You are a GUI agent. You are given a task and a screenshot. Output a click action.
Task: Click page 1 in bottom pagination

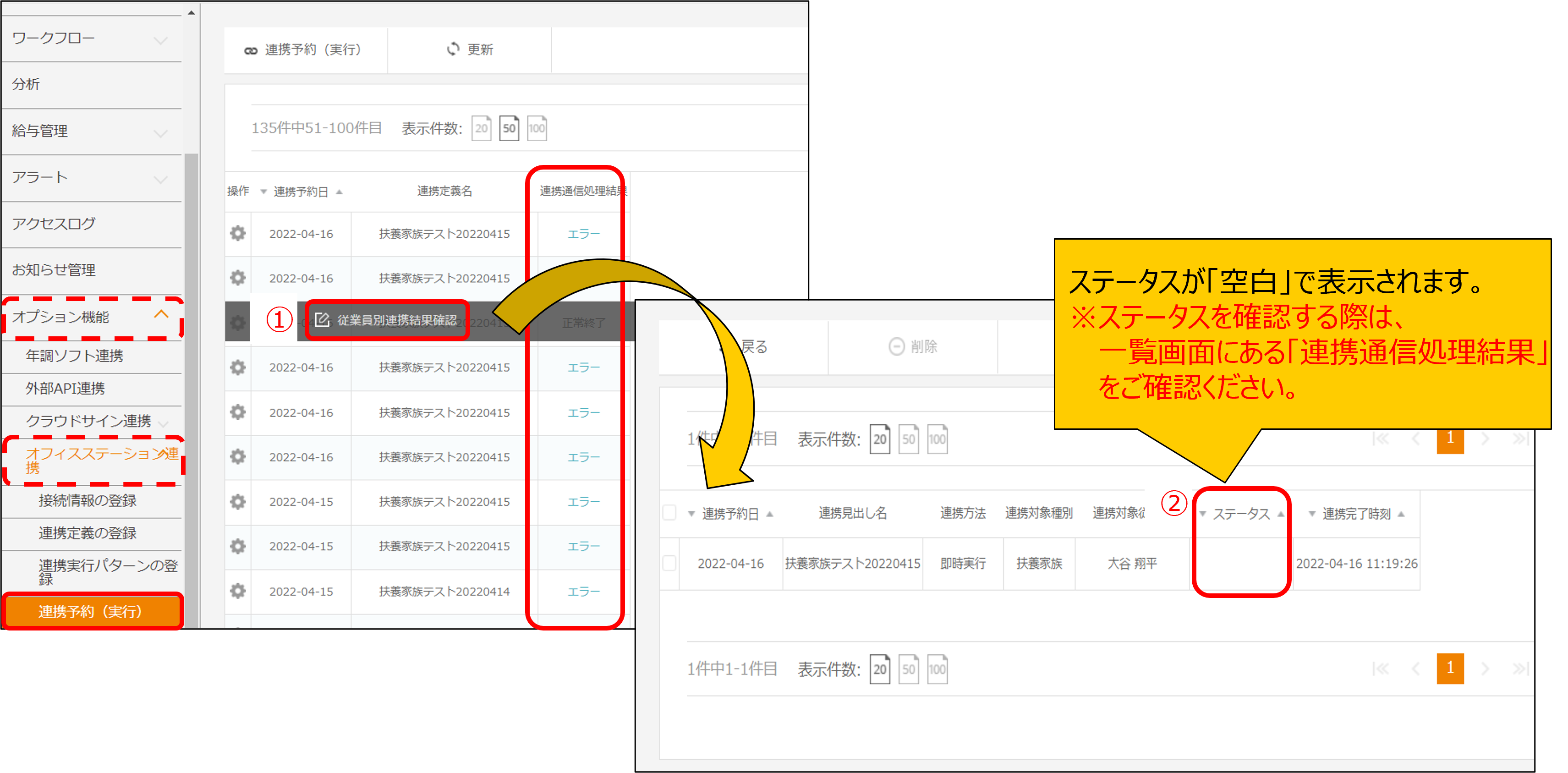click(x=1450, y=669)
